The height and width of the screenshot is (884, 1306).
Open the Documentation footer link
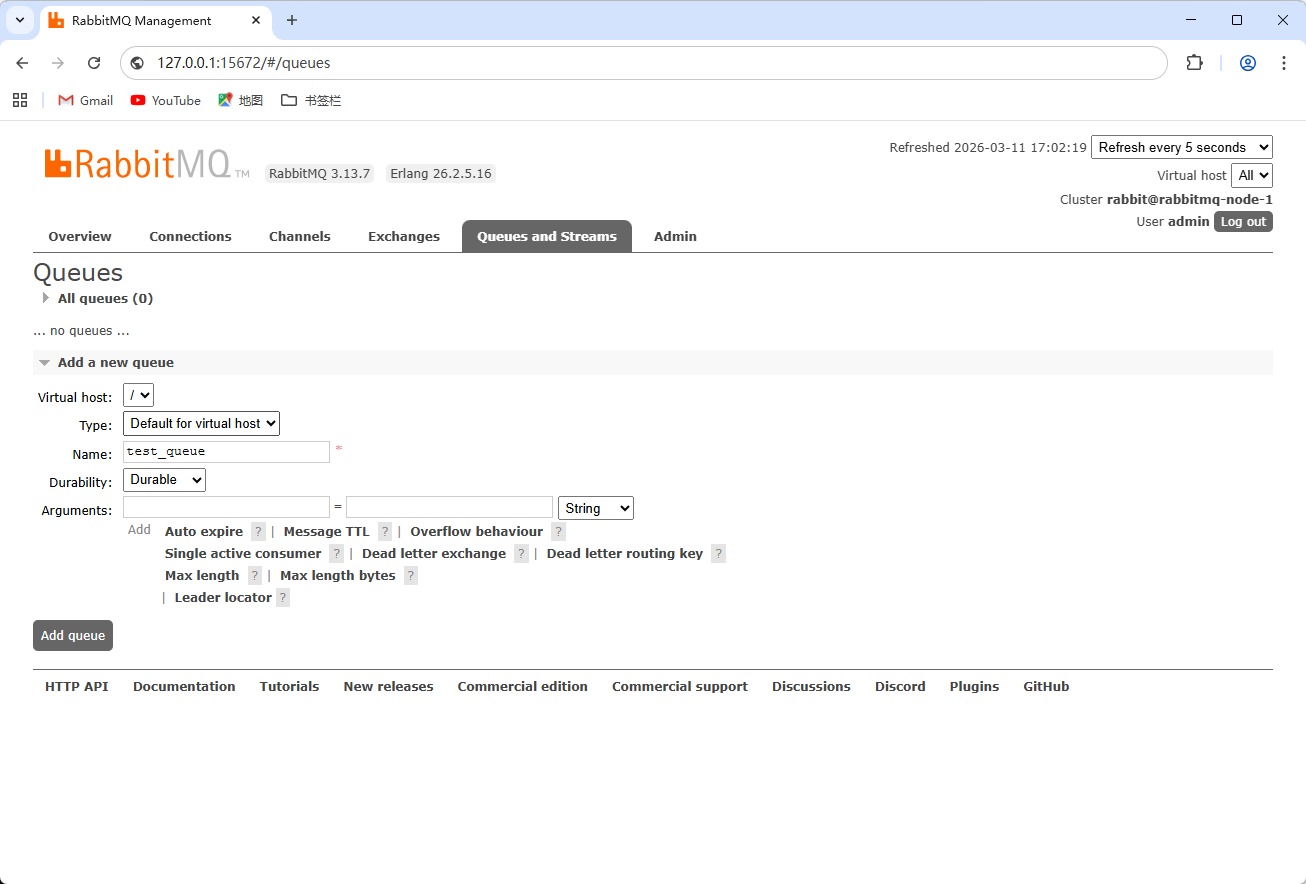pos(184,687)
